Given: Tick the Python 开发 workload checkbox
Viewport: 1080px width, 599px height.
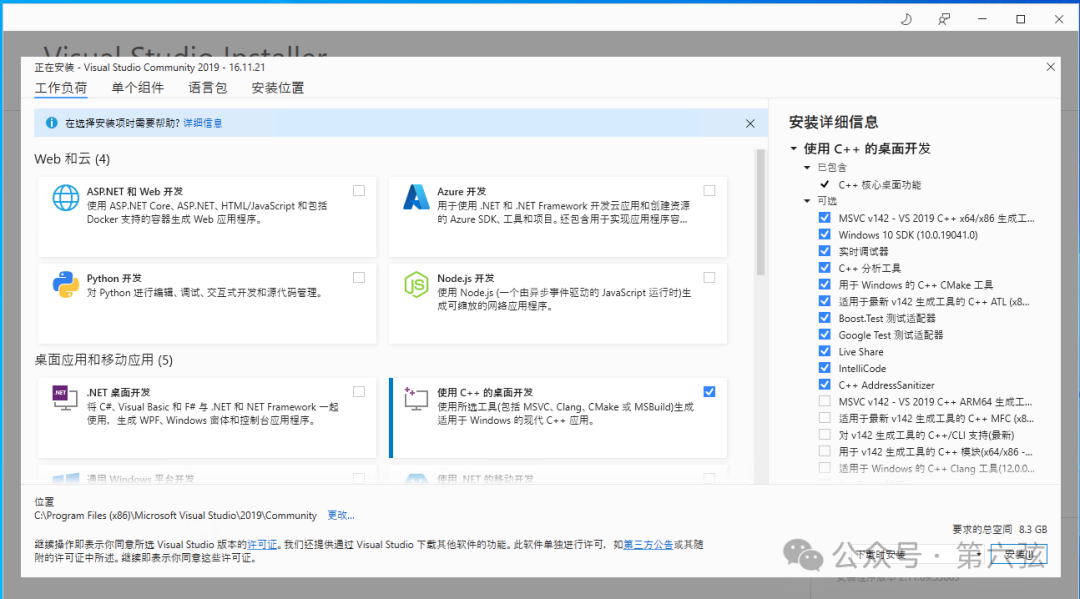Looking at the screenshot, I should [x=359, y=277].
